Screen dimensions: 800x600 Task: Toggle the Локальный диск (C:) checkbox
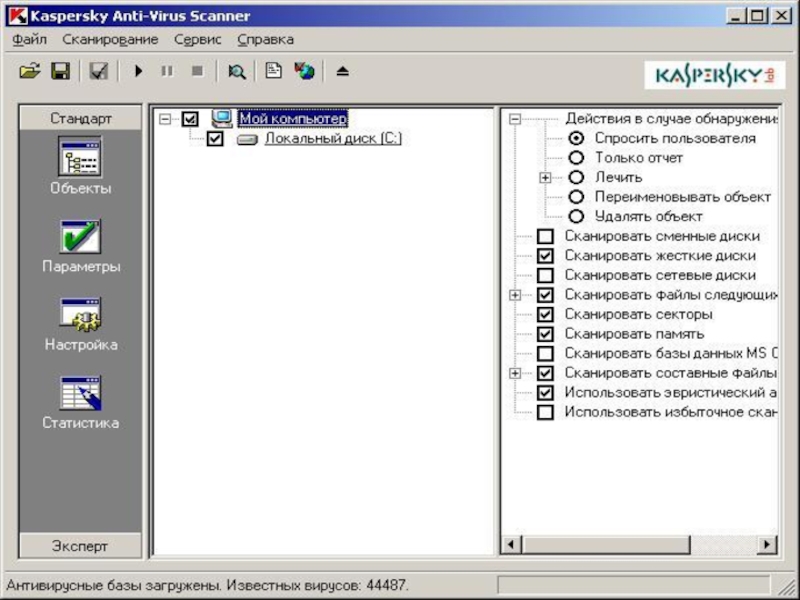(215, 138)
